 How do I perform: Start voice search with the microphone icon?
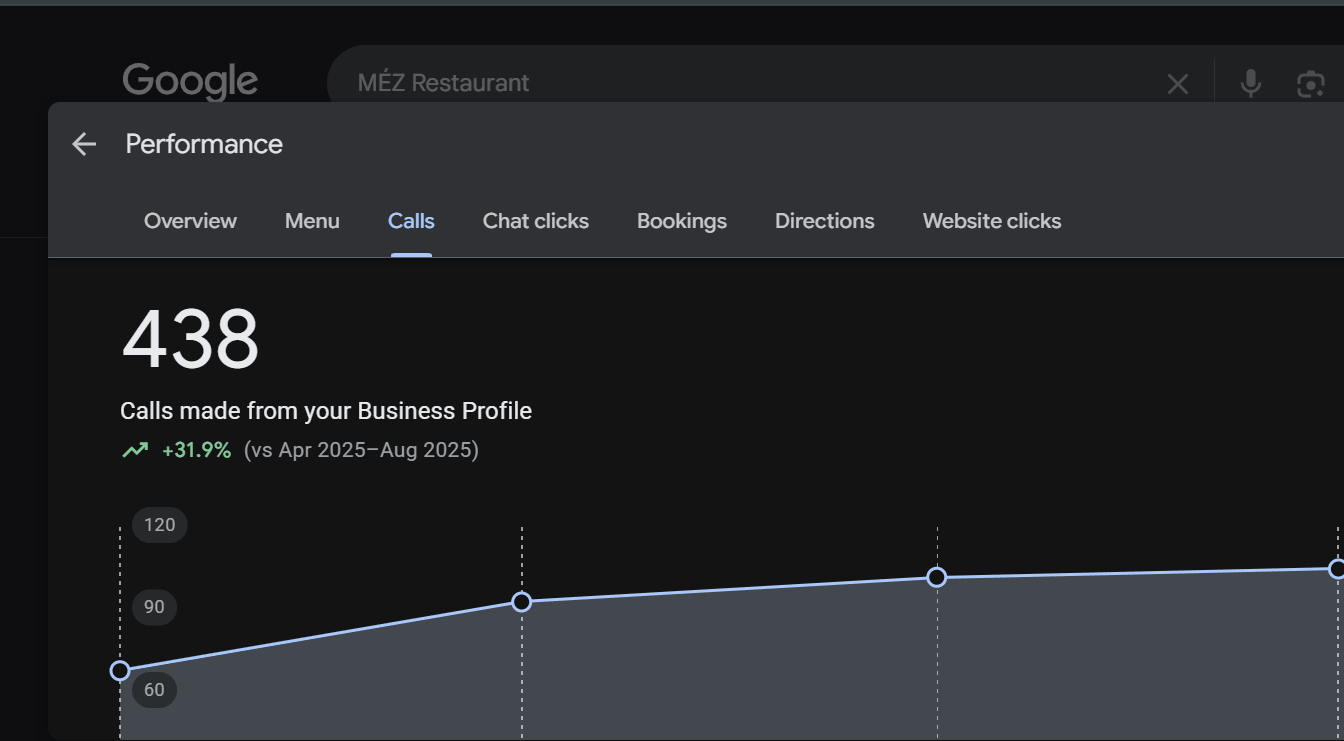tap(1250, 84)
